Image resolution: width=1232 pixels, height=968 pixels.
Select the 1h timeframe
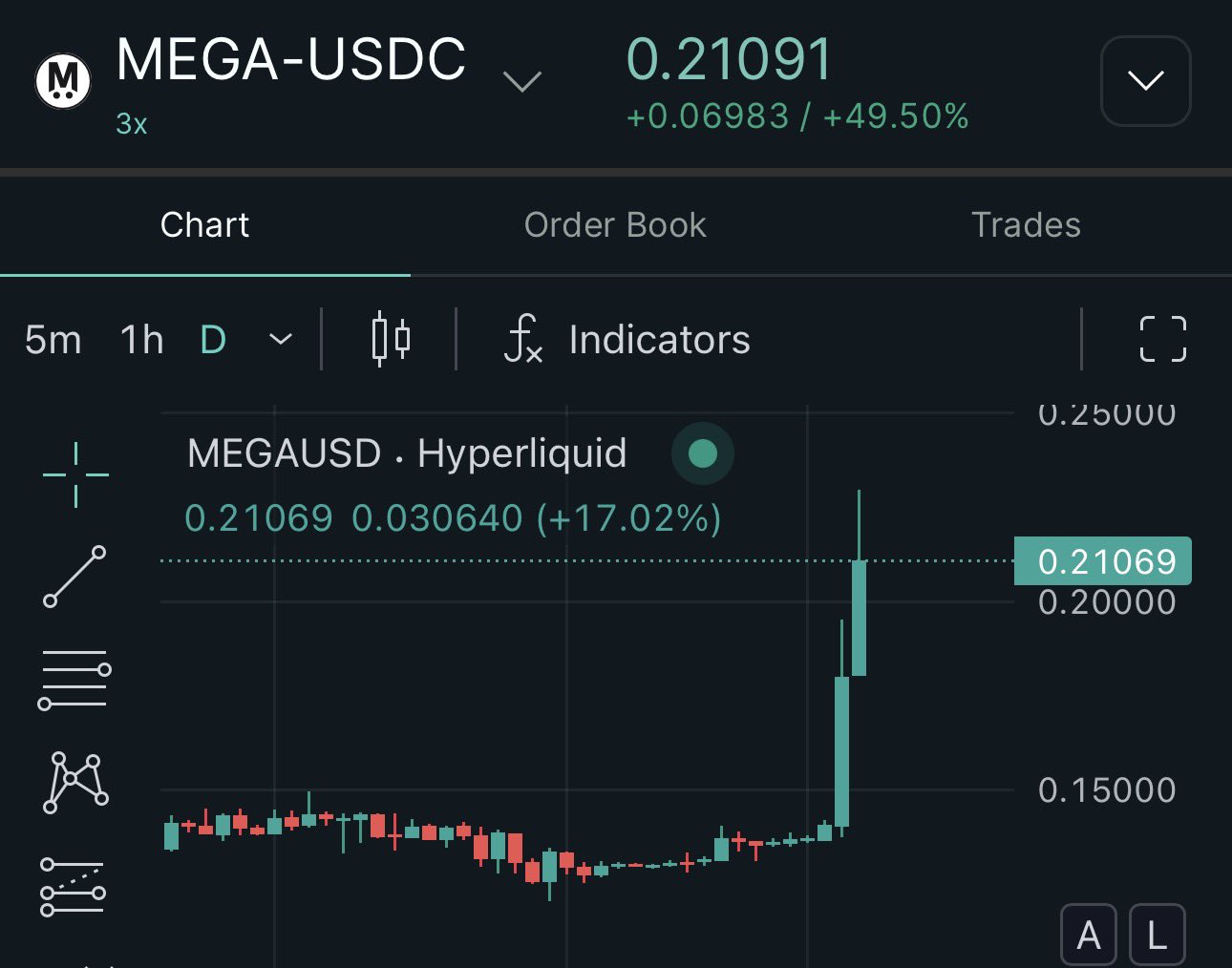(x=141, y=339)
